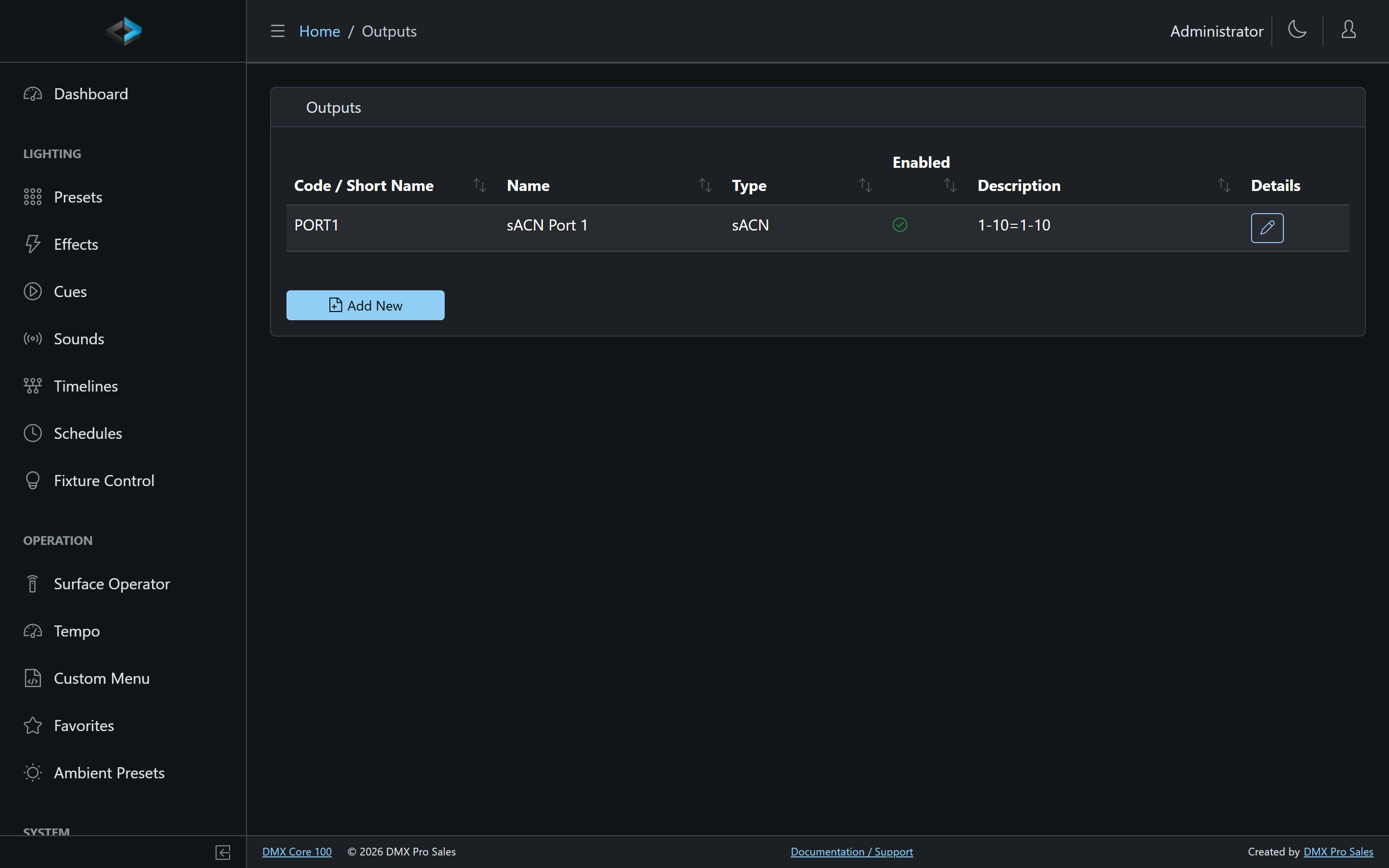
Task: Click the Administrator label
Action: [x=1217, y=31]
